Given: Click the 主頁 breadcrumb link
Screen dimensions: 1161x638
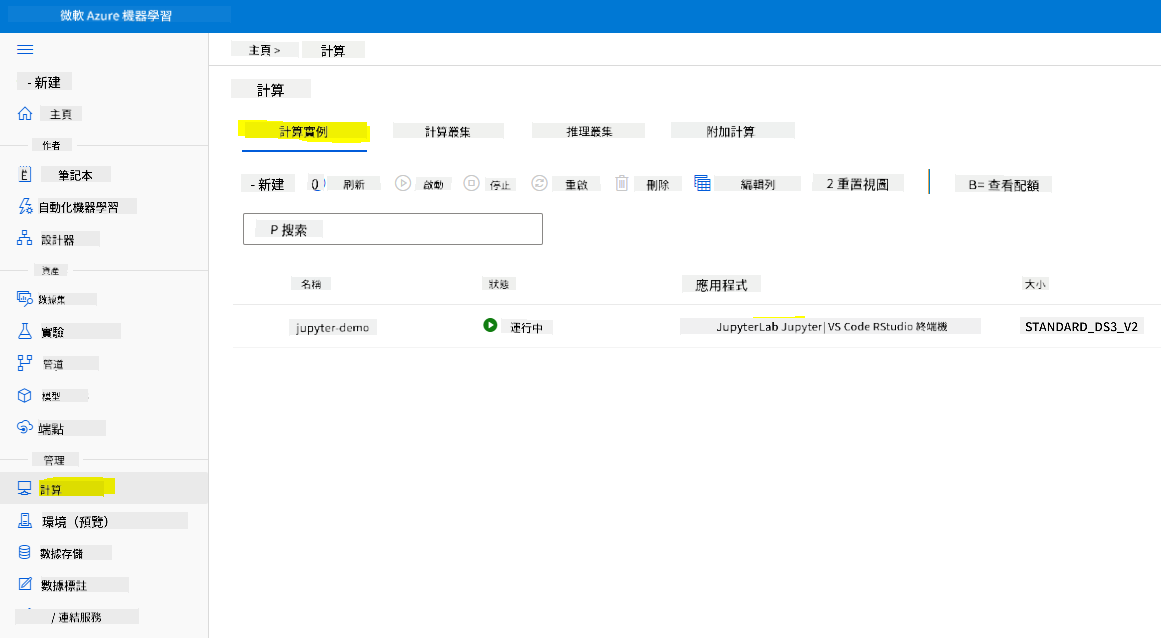Looking at the screenshot, I should click(x=260, y=50).
